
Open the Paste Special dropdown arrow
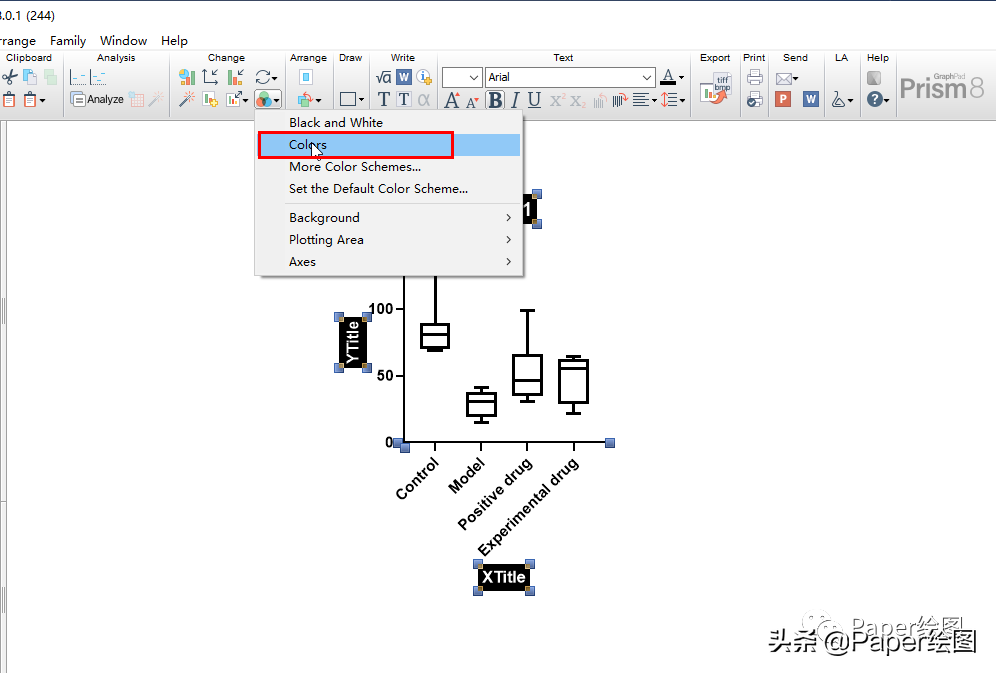click(x=43, y=100)
